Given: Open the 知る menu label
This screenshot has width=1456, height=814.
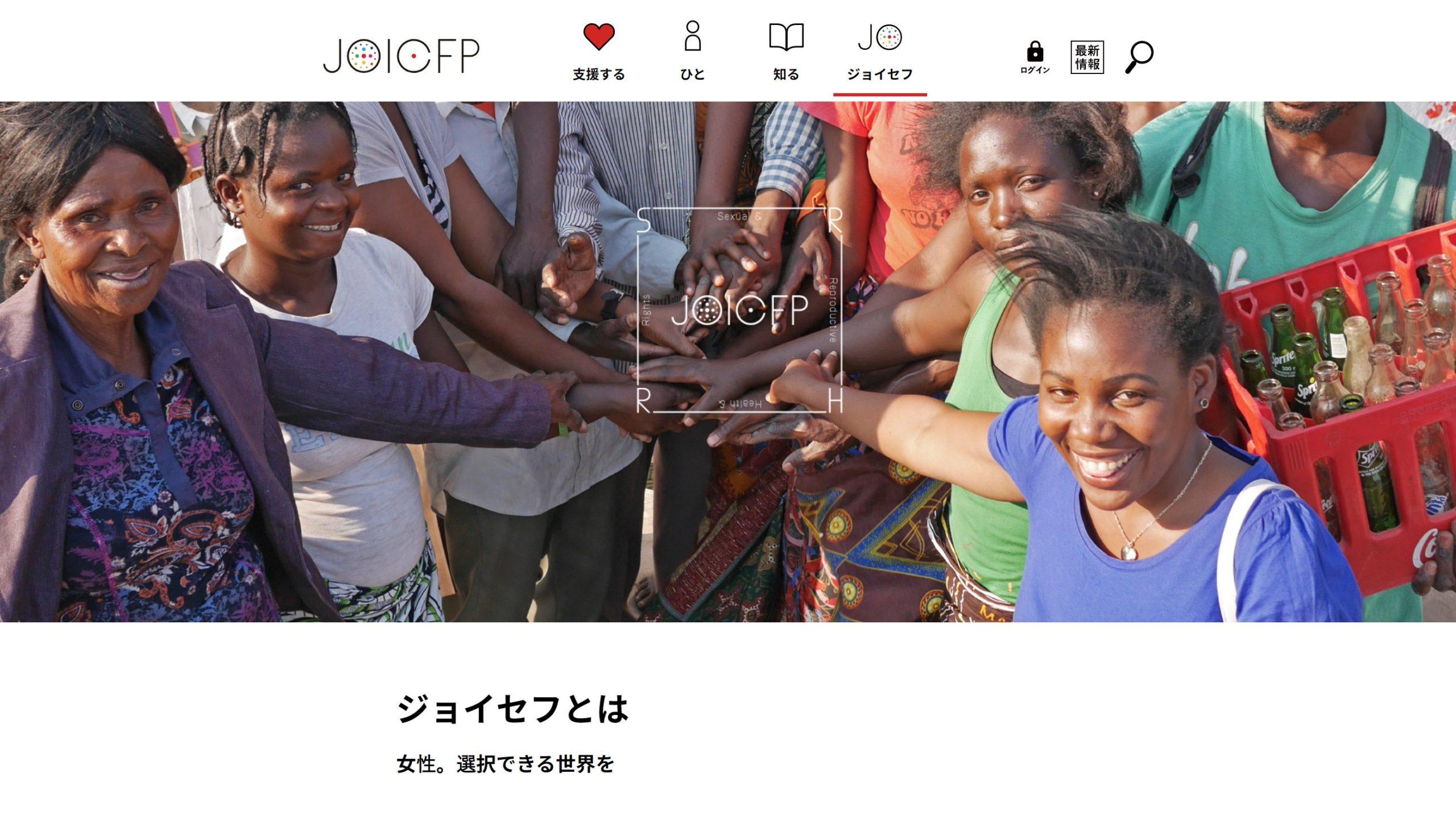Looking at the screenshot, I should [786, 75].
